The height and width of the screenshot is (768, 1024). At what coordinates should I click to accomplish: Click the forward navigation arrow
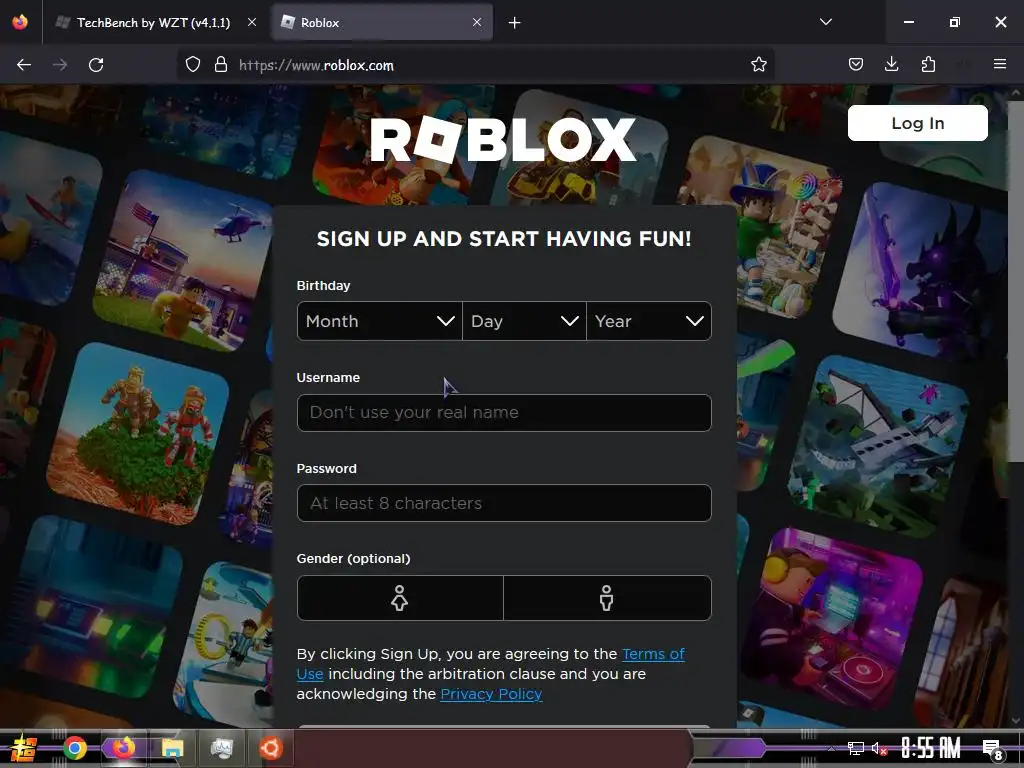[x=60, y=65]
